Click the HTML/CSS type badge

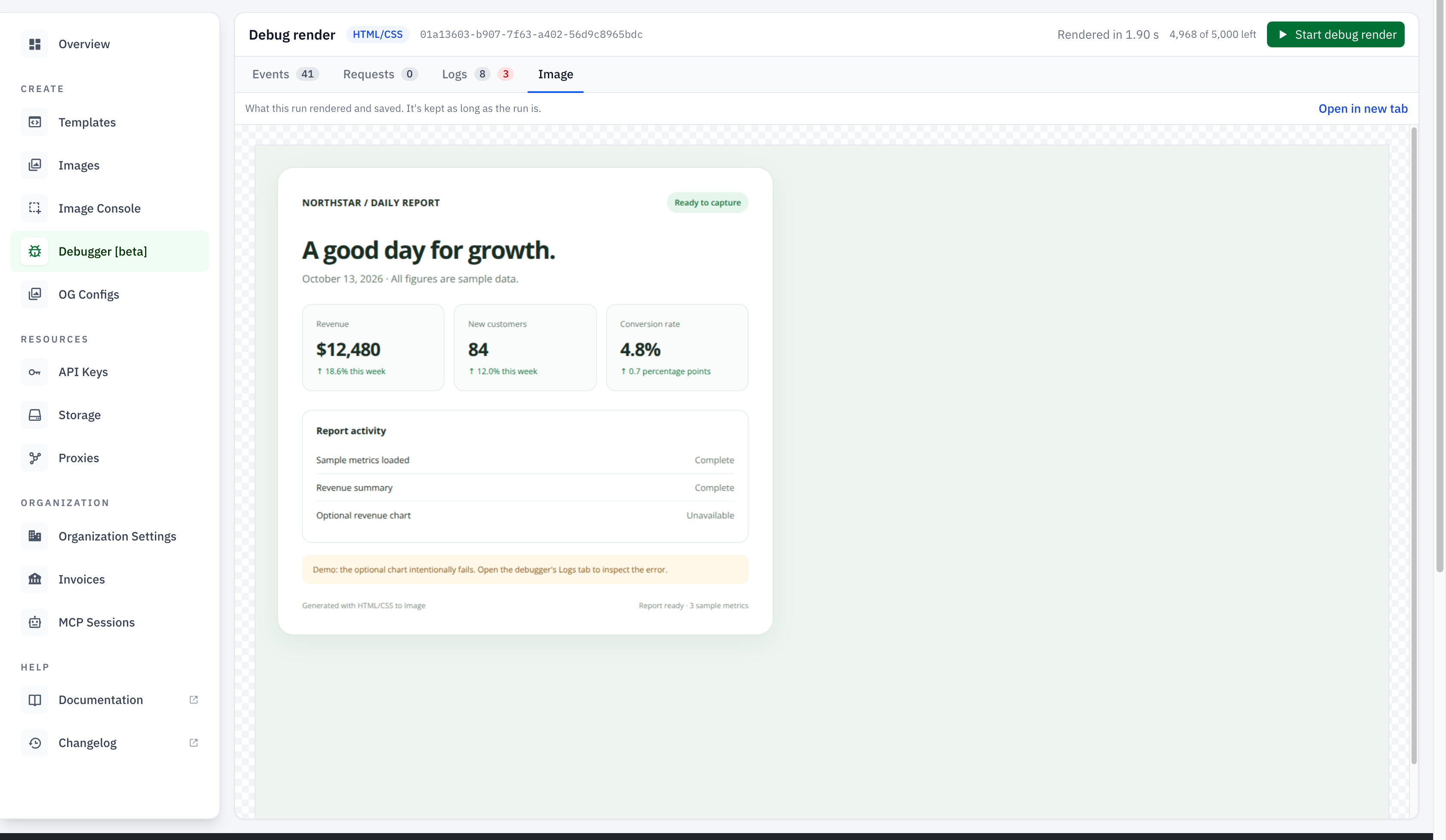pos(377,34)
